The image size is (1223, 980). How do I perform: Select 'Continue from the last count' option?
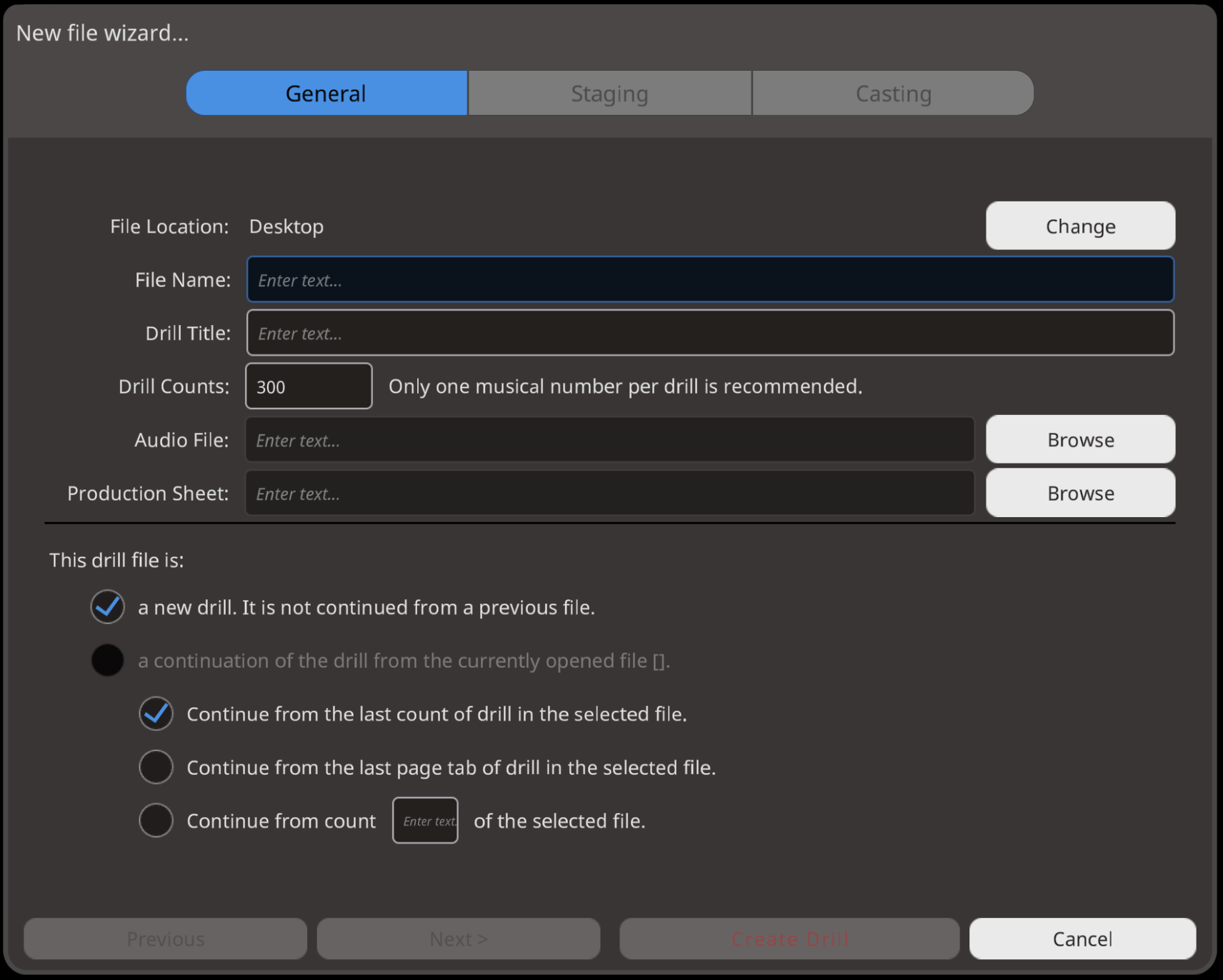coord(156,714)
